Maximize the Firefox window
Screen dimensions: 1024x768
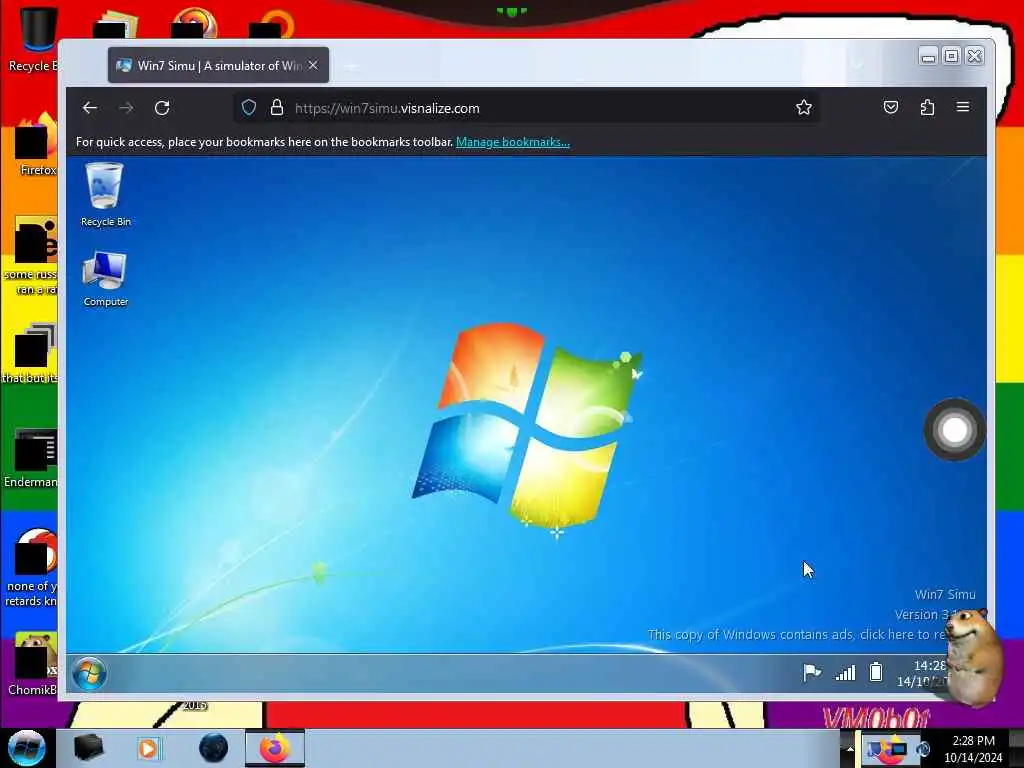(951, 56)
